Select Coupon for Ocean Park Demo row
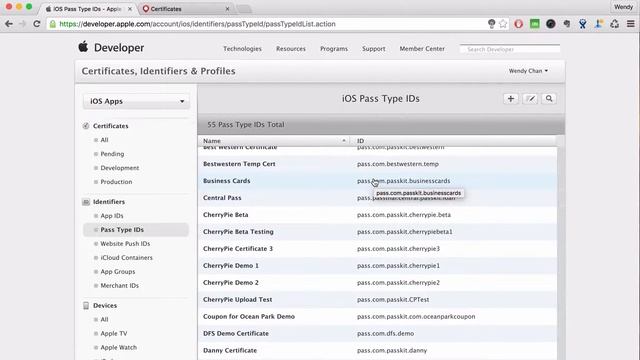 (x=378, y=316)
